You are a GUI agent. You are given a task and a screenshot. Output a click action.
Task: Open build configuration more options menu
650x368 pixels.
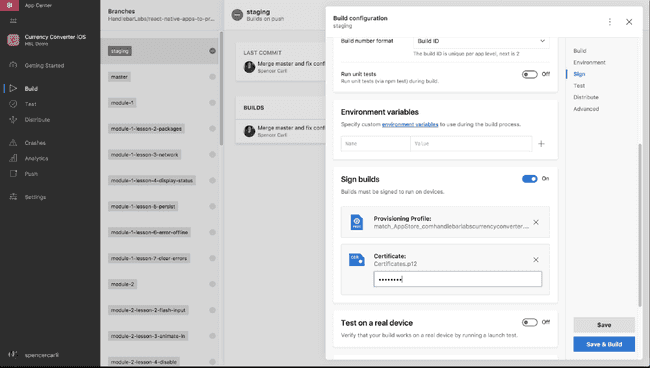click(609, 22)
